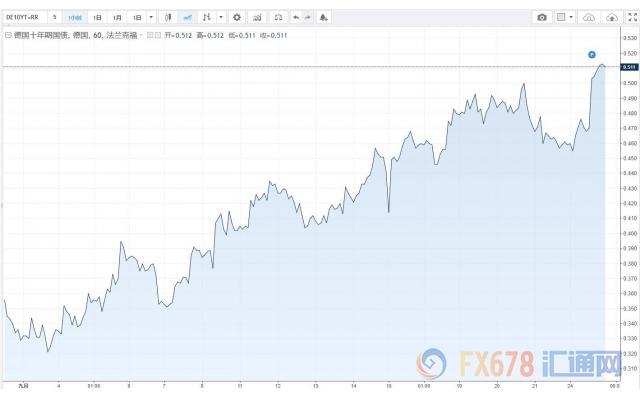Collapse the chart legend title toggle
Viewport: 640px width, 400px height.
pos(8,34)
